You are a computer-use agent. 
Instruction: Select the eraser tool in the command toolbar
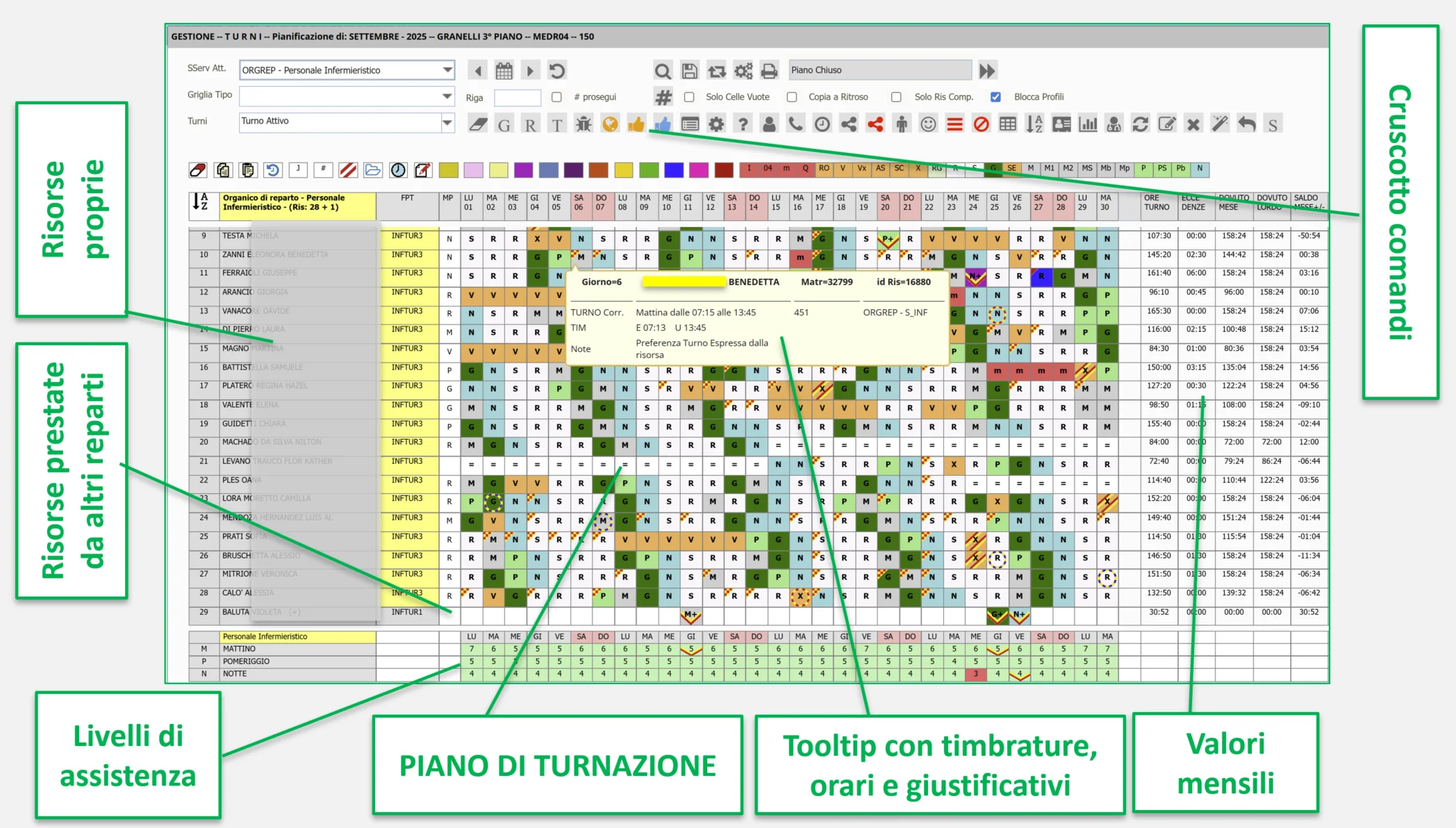coord(478,124)
